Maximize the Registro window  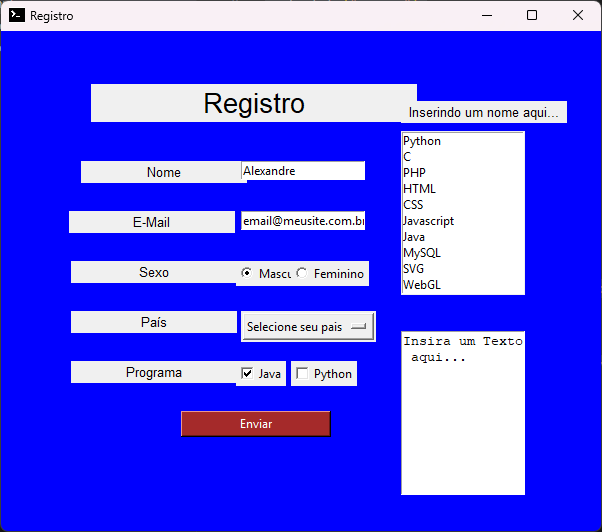[532, 15]
